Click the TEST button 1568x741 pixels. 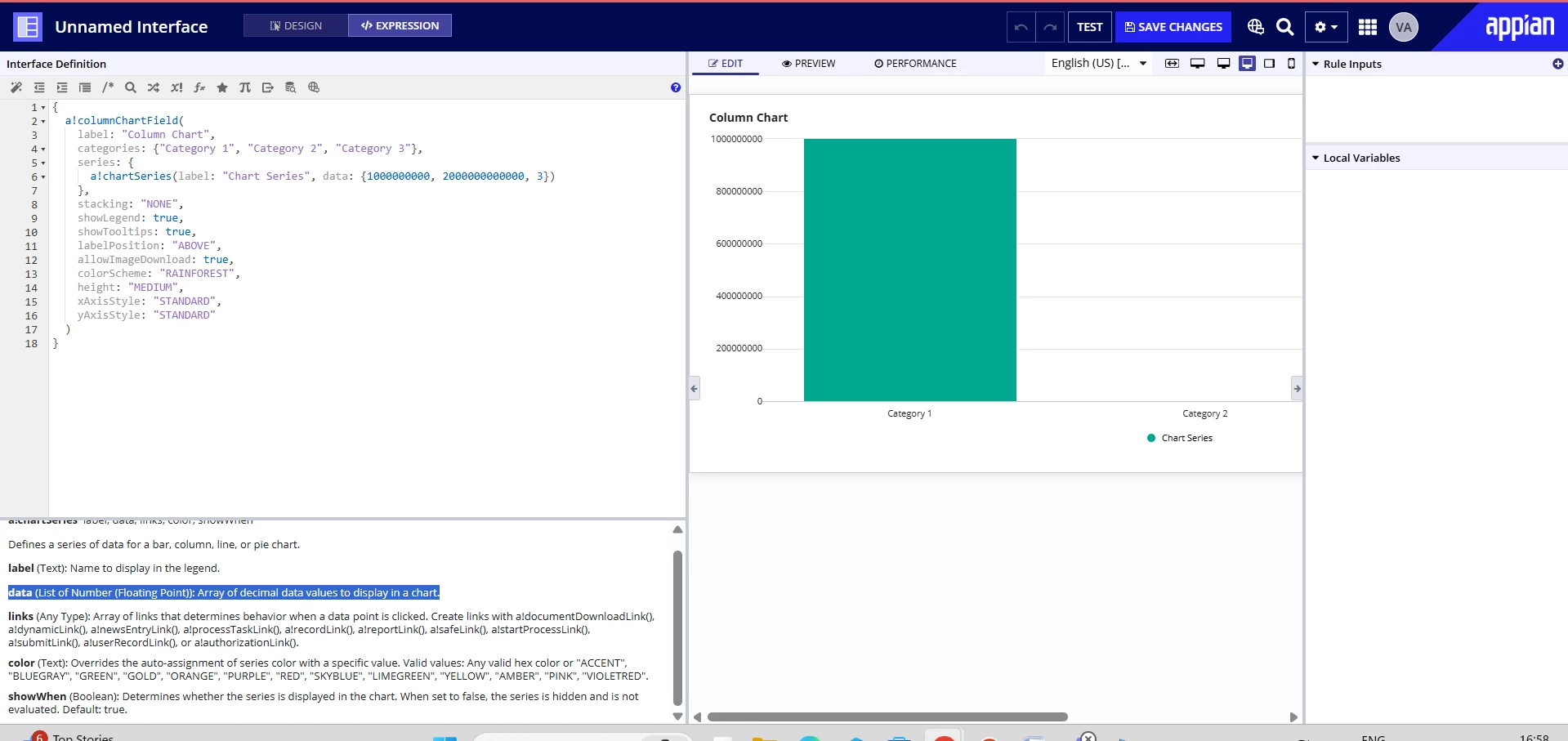[x=1089, y=27]
